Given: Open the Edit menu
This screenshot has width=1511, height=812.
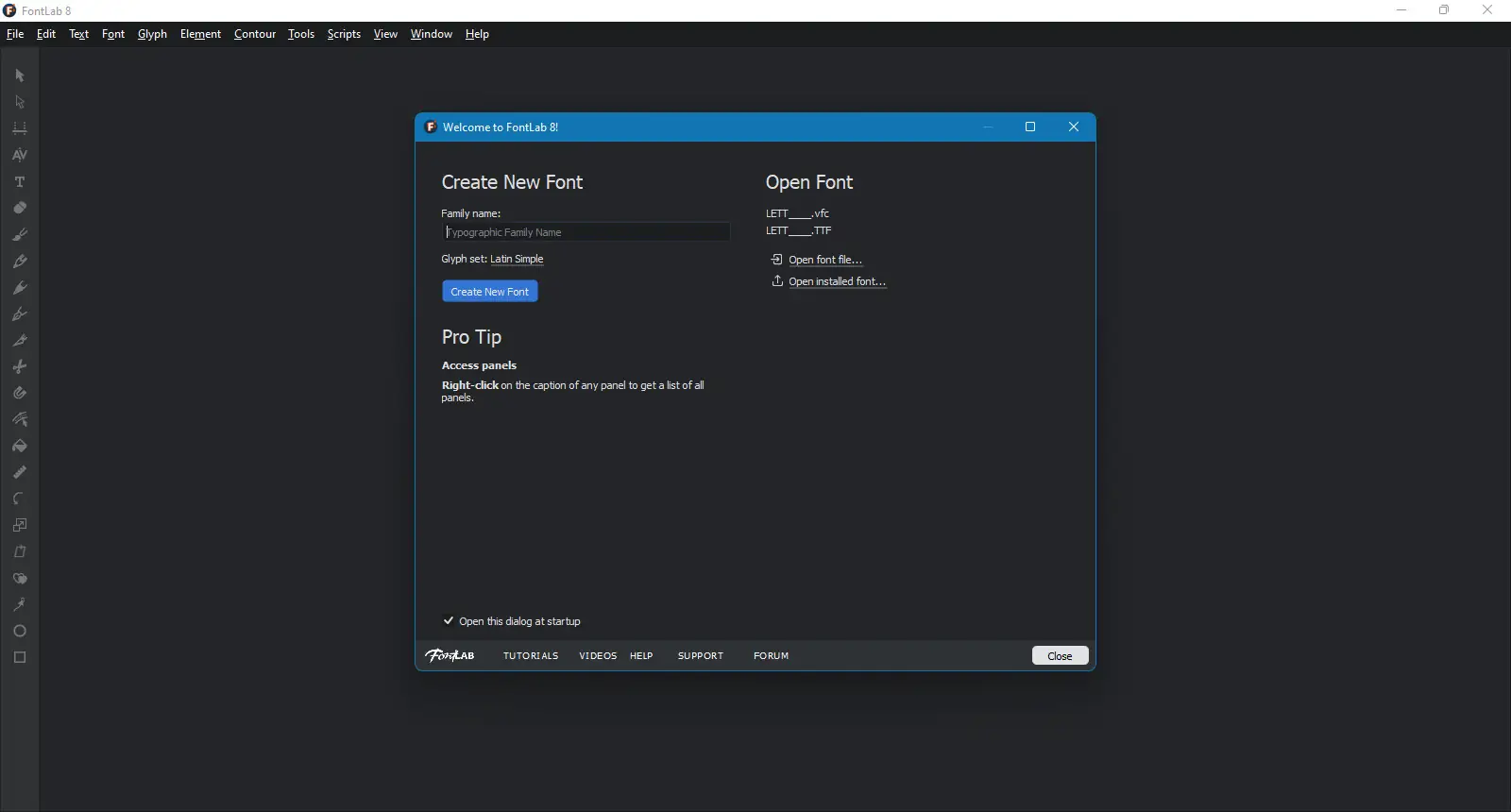Looking at the screenshot, I should pos(46,34).
